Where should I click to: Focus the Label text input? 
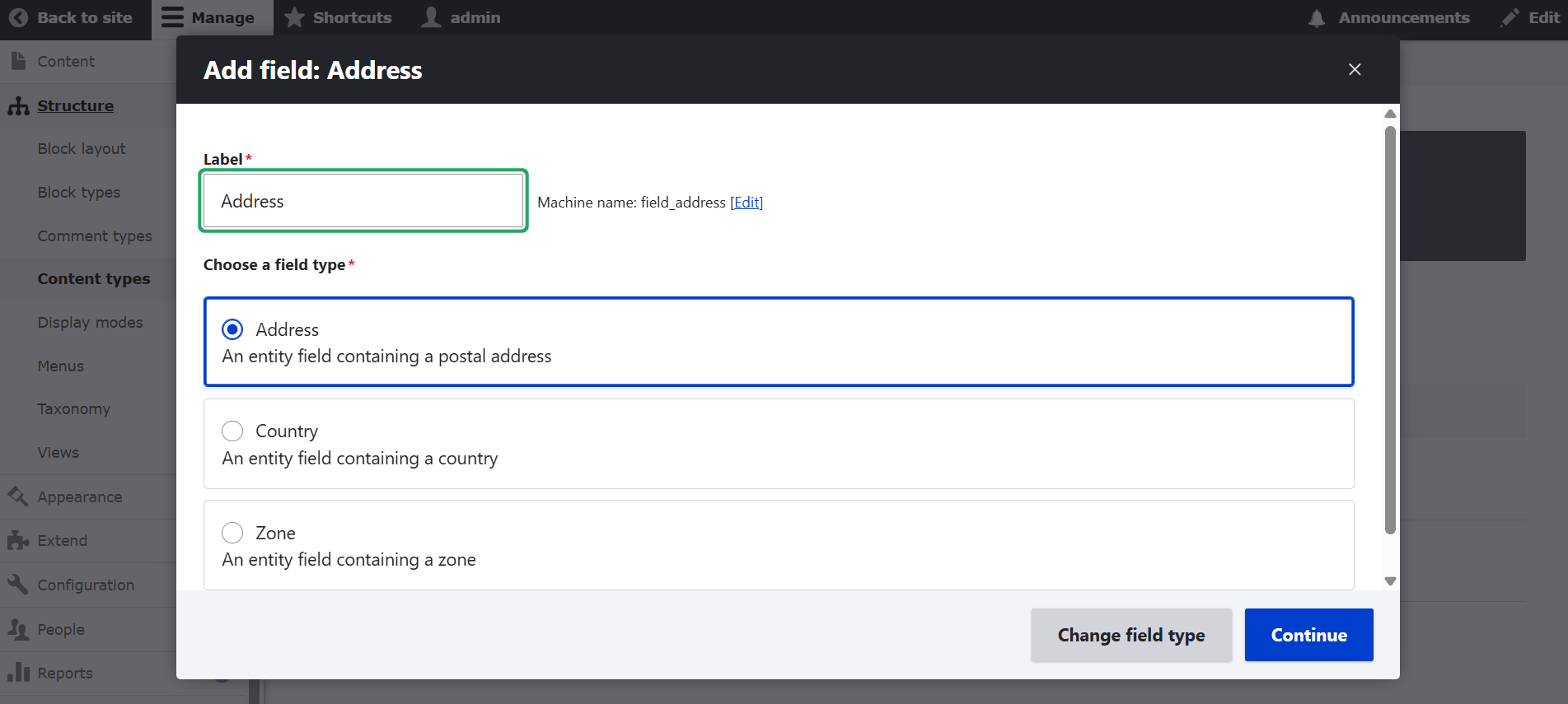[x=363, y=201]
